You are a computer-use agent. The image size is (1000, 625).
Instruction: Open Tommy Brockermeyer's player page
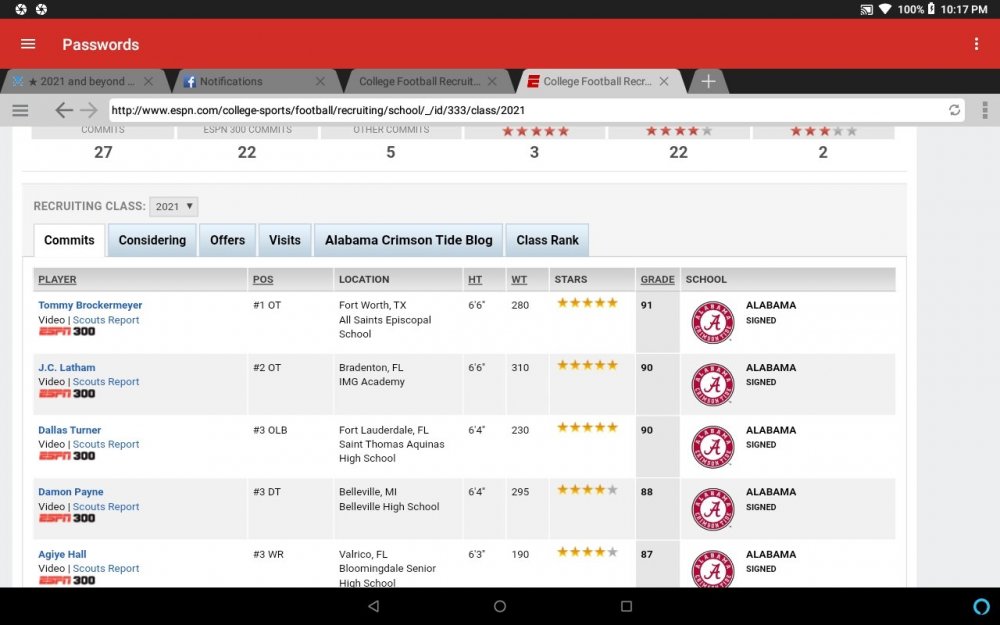pyautogui.click(x=90, y=305)
